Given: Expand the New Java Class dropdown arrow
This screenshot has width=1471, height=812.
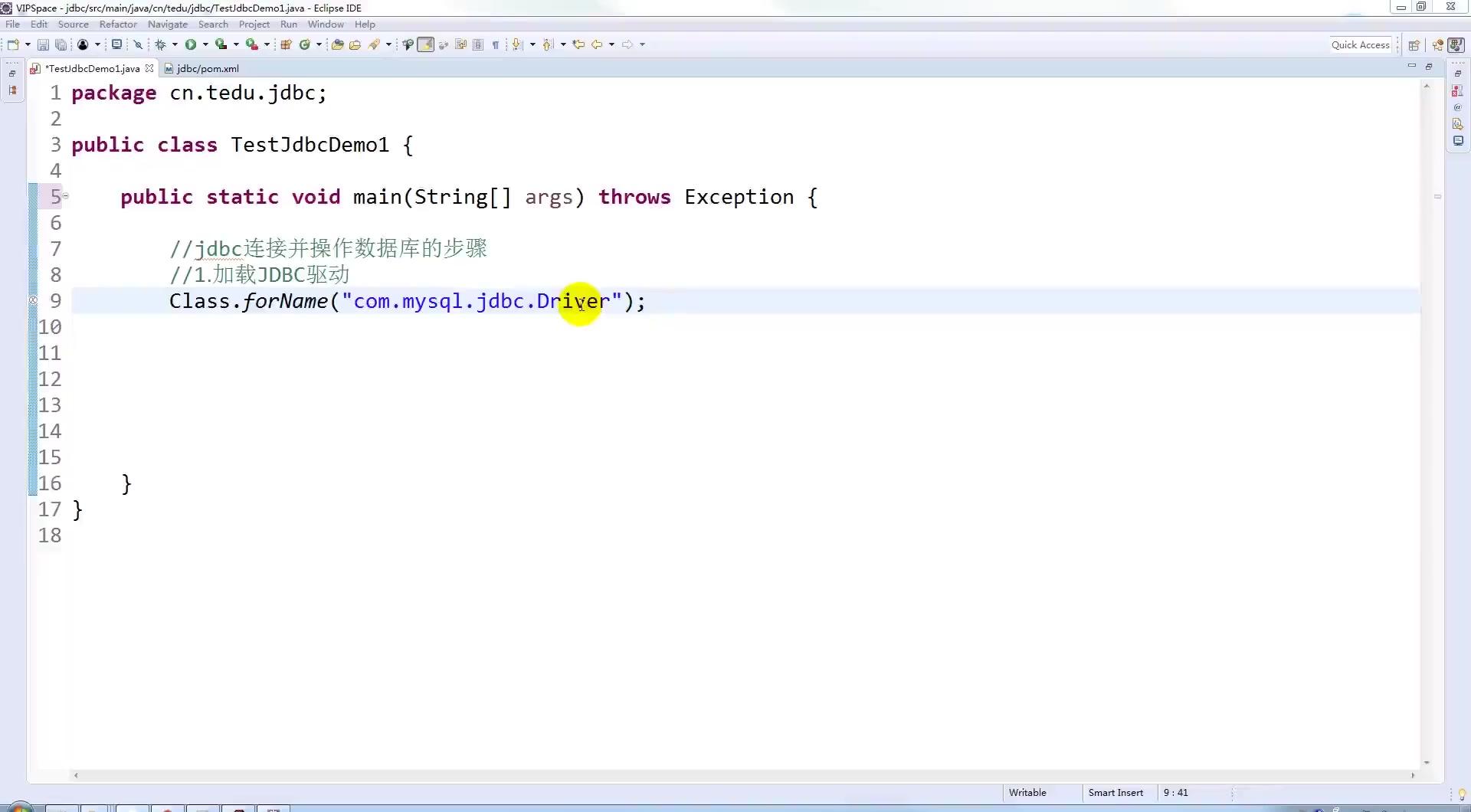Looking at the screenshot, I should 319,44.
